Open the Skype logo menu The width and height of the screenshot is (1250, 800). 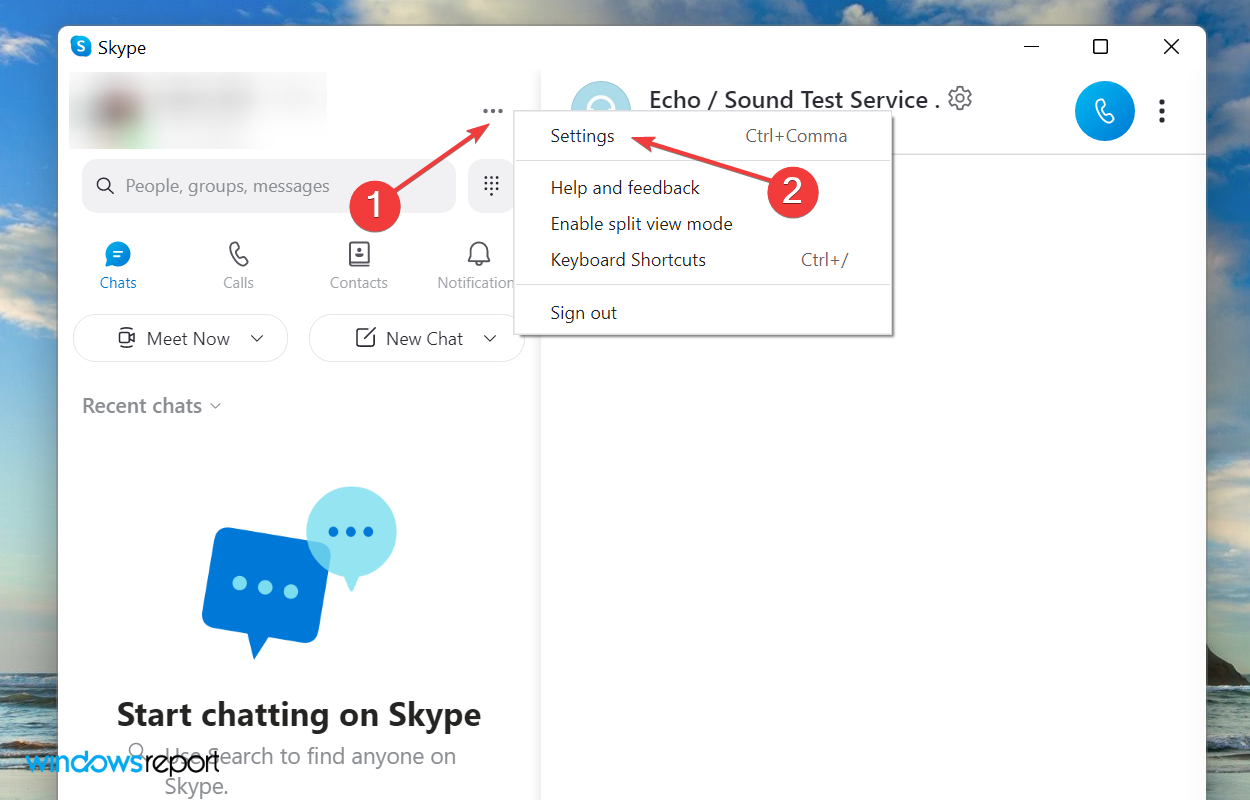pos(79,47)
